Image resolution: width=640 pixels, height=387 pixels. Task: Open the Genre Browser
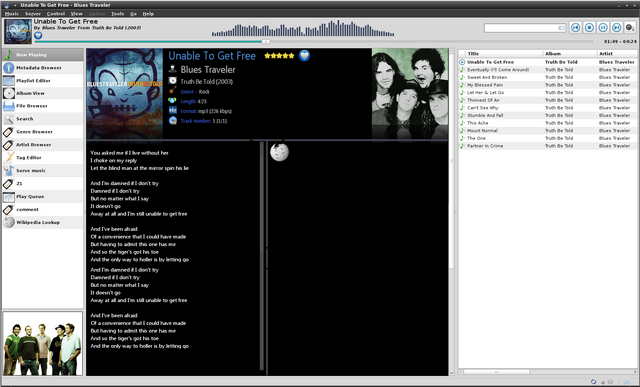[43, 132]
